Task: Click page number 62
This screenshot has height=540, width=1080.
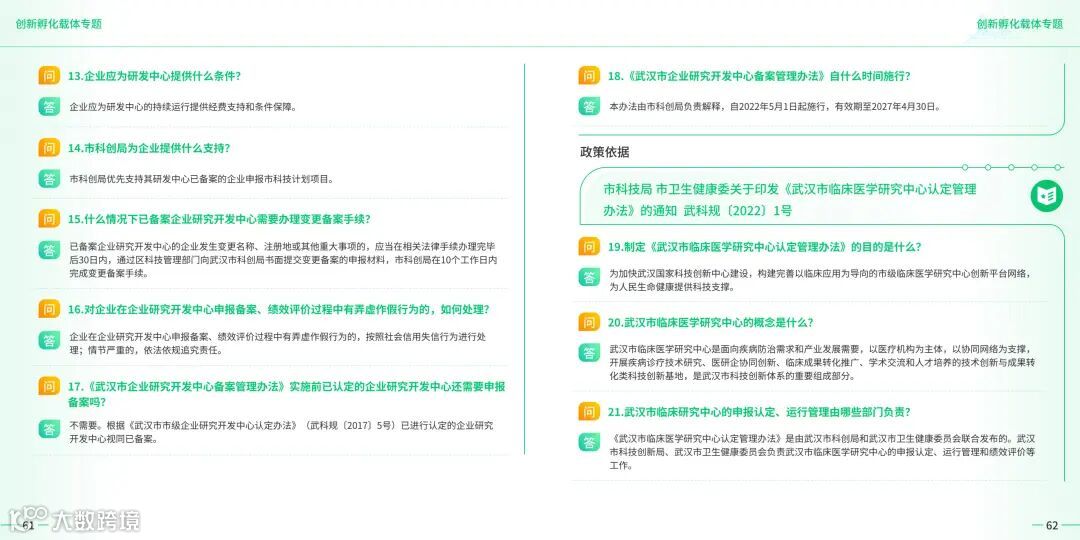Action: coord(1052,525)
